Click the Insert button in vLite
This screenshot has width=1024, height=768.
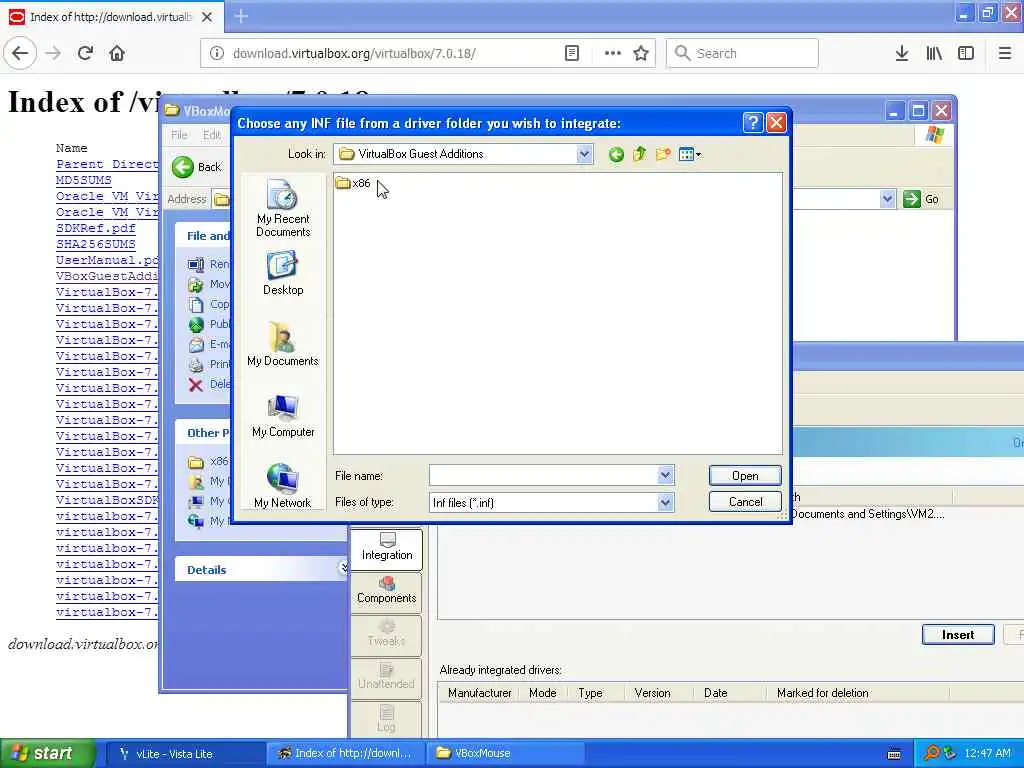coord(958,634)
